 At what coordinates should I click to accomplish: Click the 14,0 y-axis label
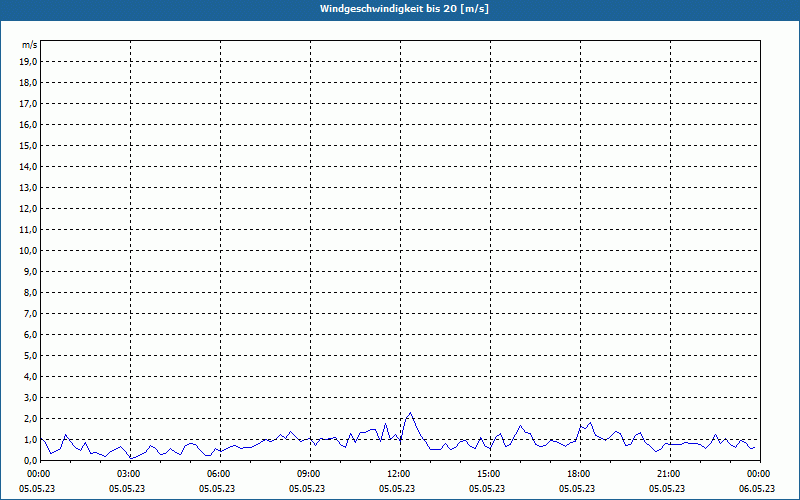point(30,166)
